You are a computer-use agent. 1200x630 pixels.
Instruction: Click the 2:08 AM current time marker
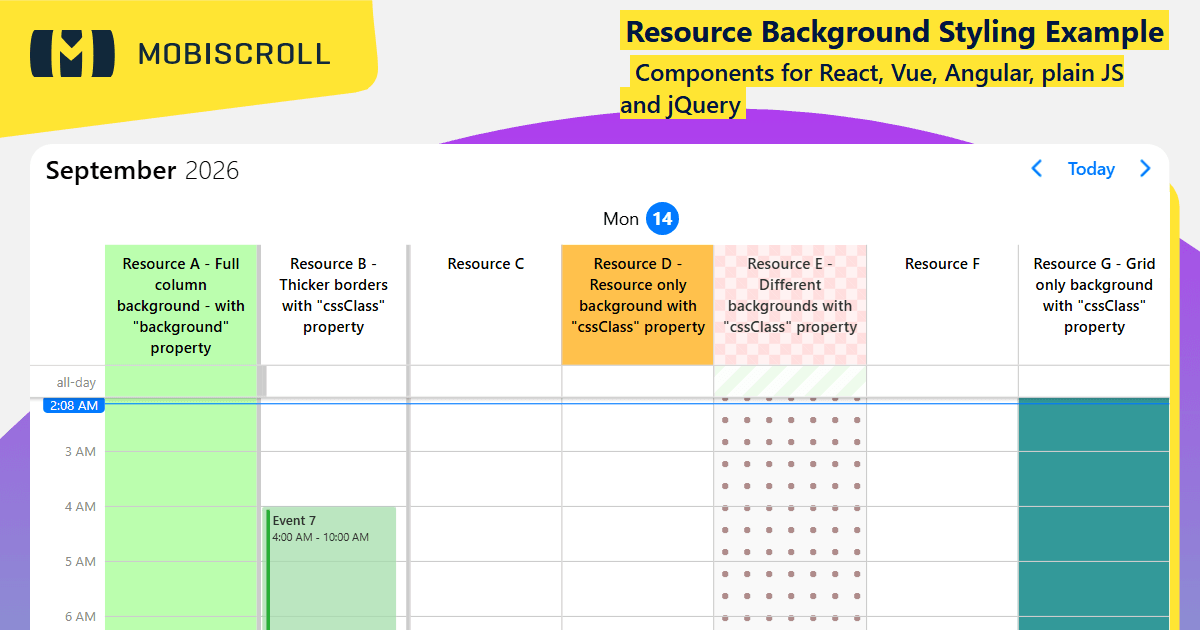pyautogui.click(x=74, y=405)
